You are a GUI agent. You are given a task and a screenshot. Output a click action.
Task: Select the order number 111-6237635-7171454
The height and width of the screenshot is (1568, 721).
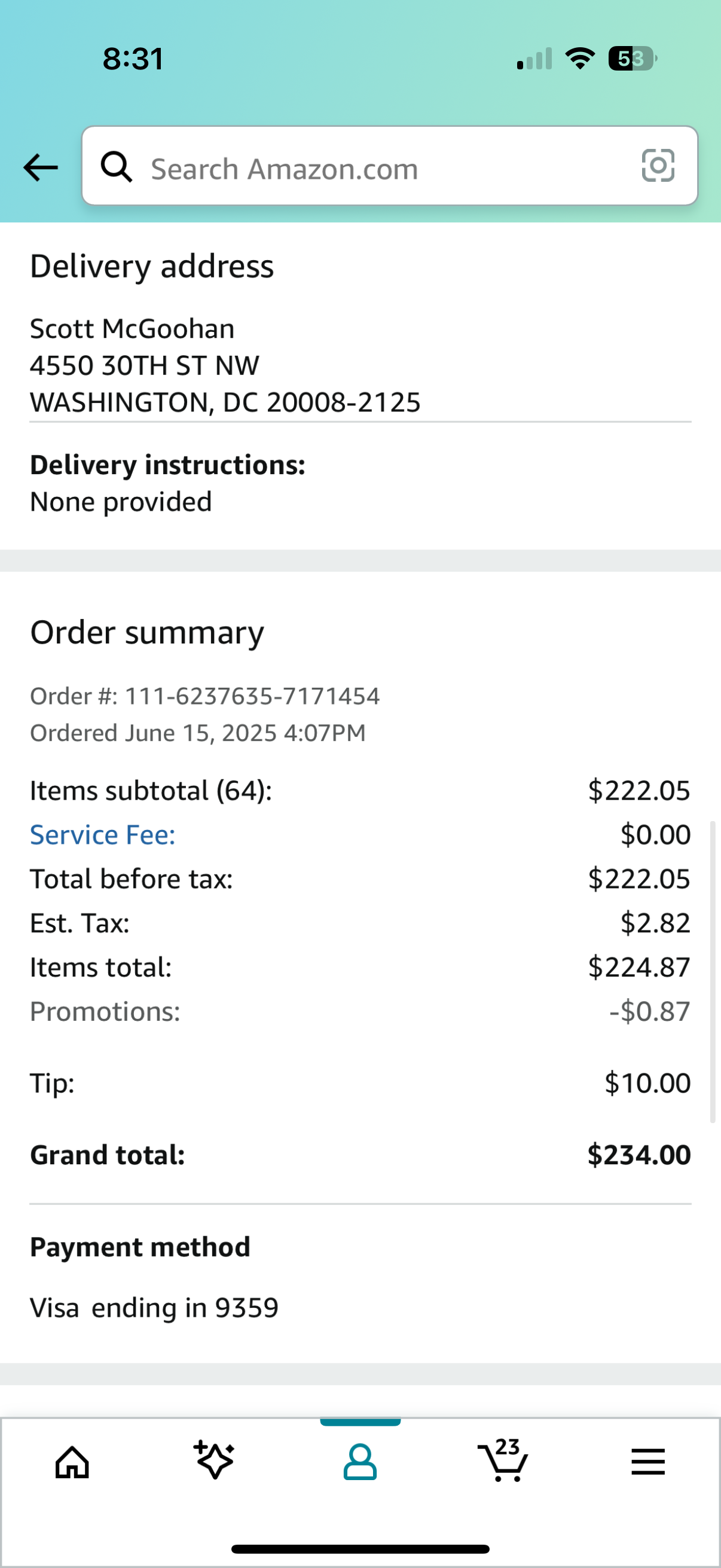pos(205,695)
